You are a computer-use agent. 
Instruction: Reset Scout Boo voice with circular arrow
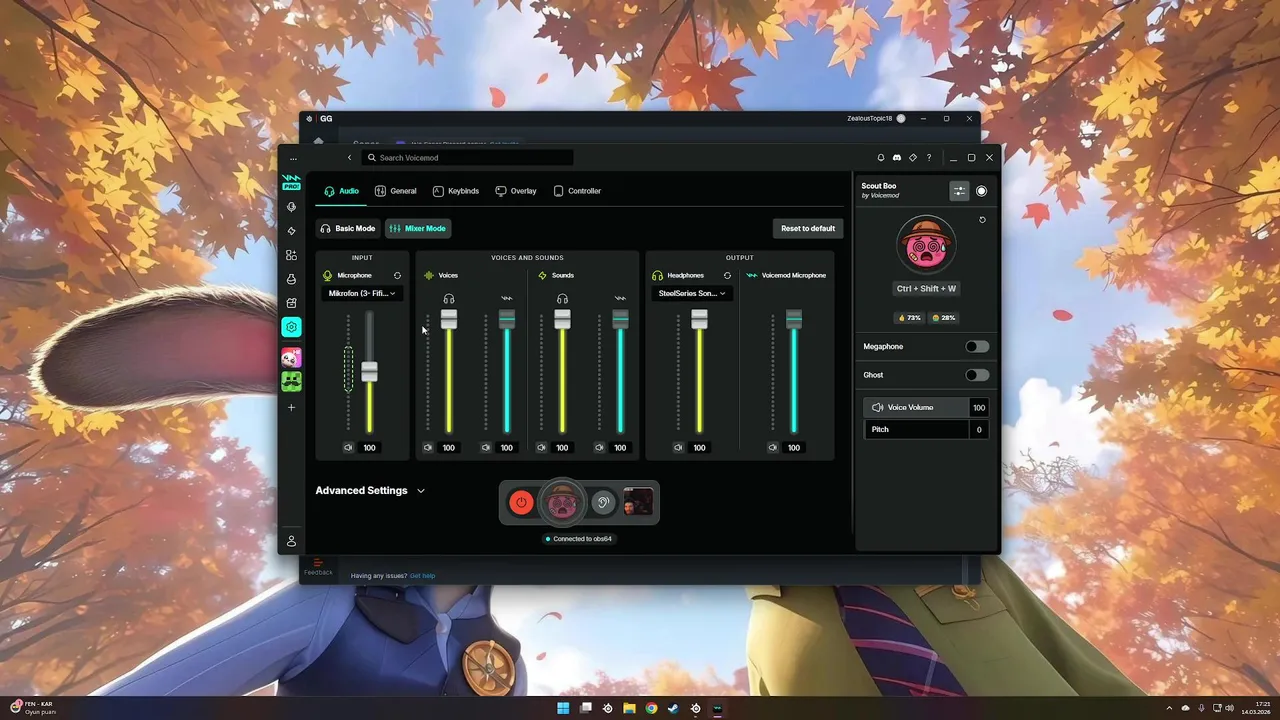(982, 220)
